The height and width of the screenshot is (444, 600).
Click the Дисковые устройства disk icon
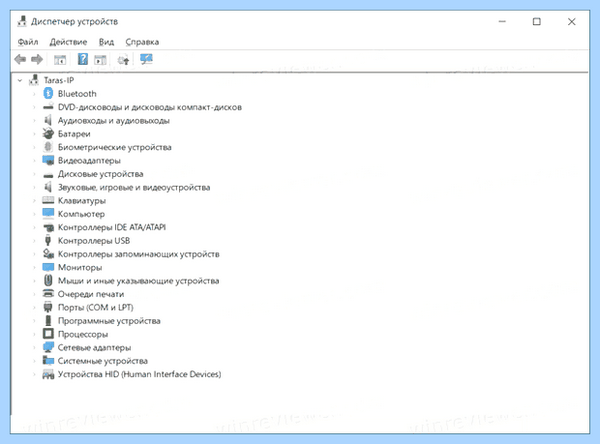click(x=48, y=175)
